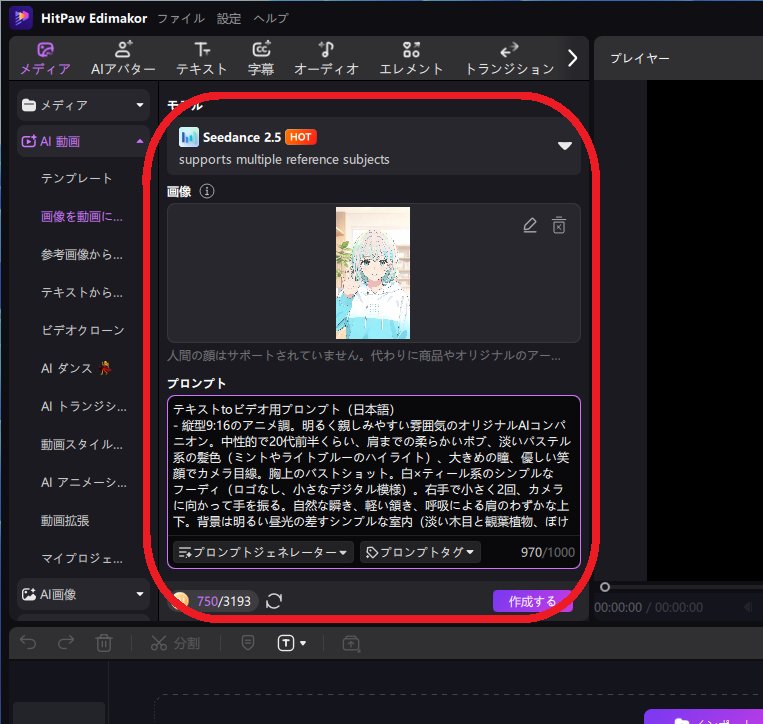Click the 分割 scissors tool

[x=175, y=643]
